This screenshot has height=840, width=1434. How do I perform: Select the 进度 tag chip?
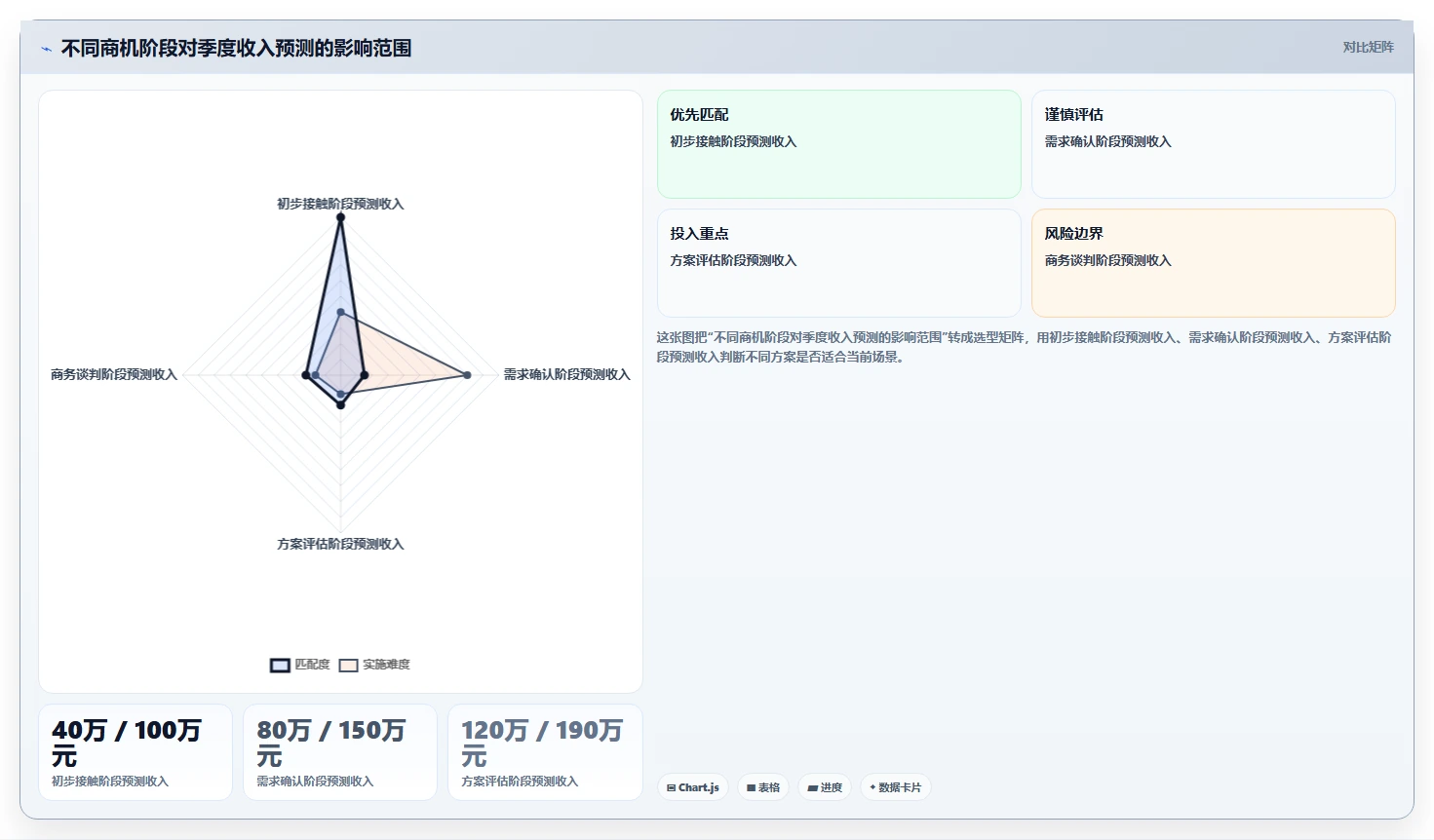coord(825,787)
